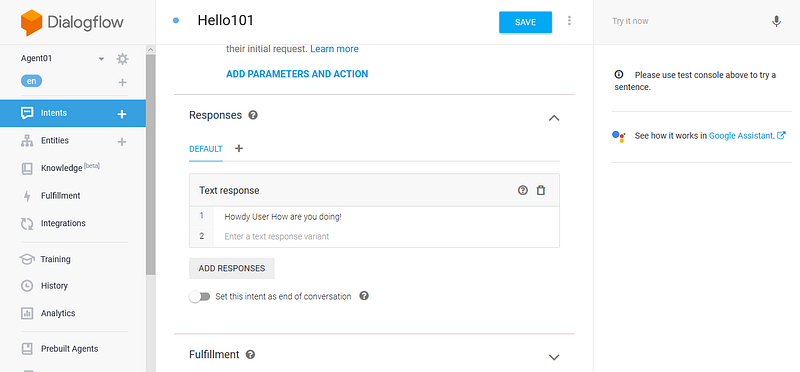Image resolution: width=800 pixels, height=372 pixels.
Task: Open Training in sidebar
Action: click(x=56, y=259)
